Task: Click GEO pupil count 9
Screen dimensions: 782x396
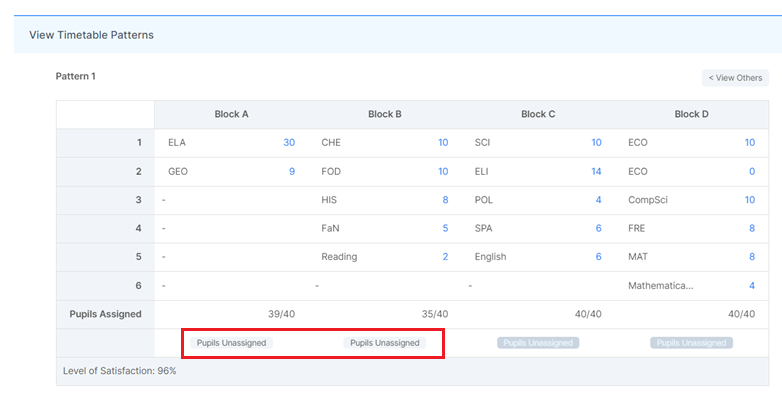Action: coord(292,172)
